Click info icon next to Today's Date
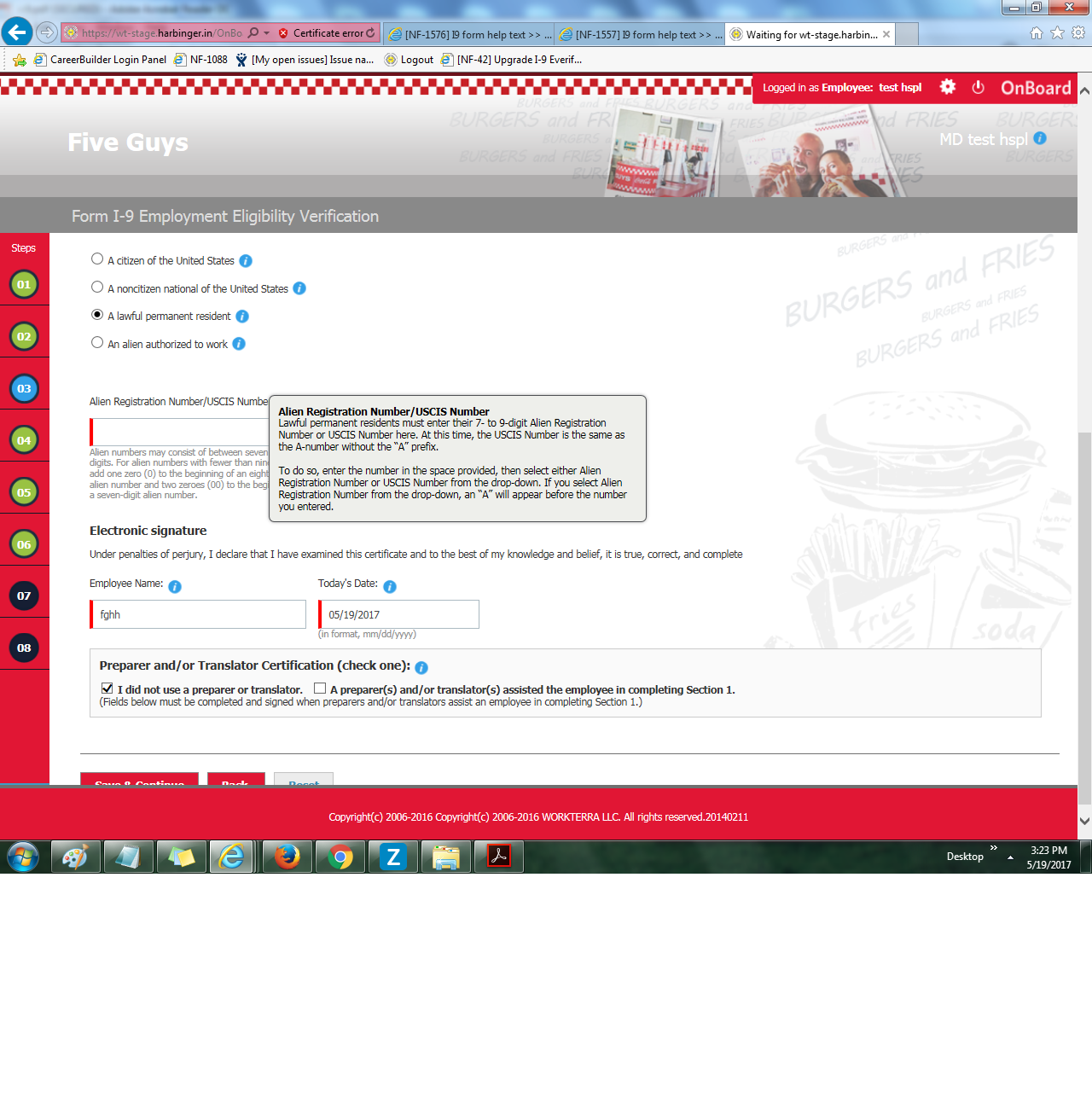 tap(390, 587)
